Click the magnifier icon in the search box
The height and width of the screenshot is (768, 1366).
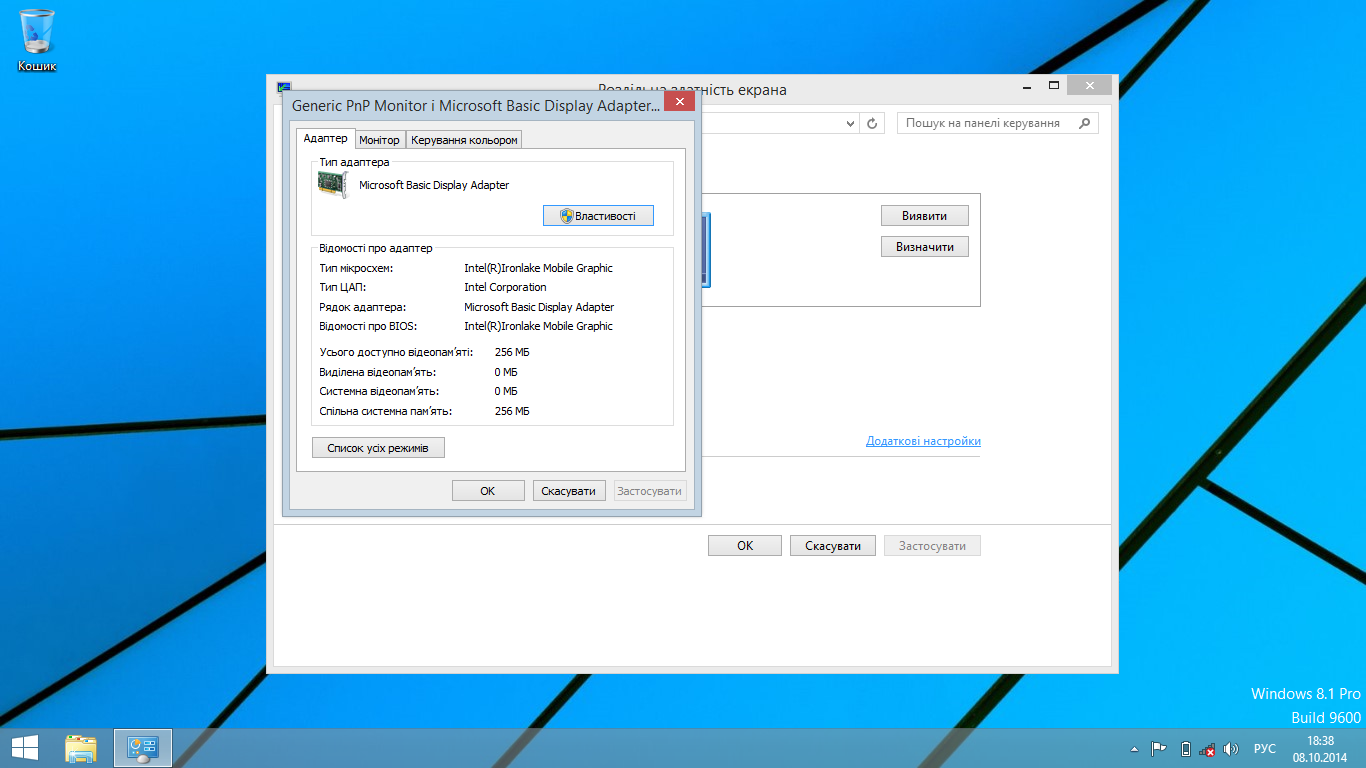[1084, 123]
